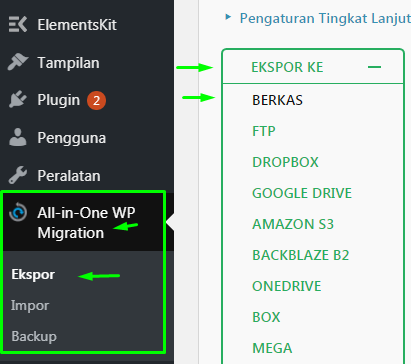The width and height of the screenshot is (411, 364).
Task: Choose ONEDRIVE as the export destination
Action: point(287,286)
